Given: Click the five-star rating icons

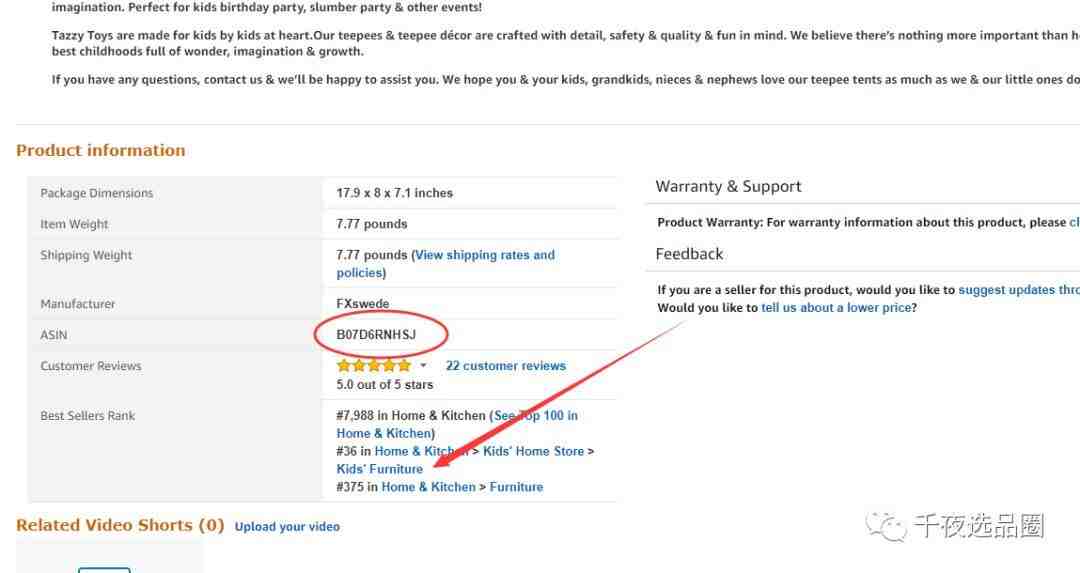Looking at the screenshot, I should pos(373,365).
